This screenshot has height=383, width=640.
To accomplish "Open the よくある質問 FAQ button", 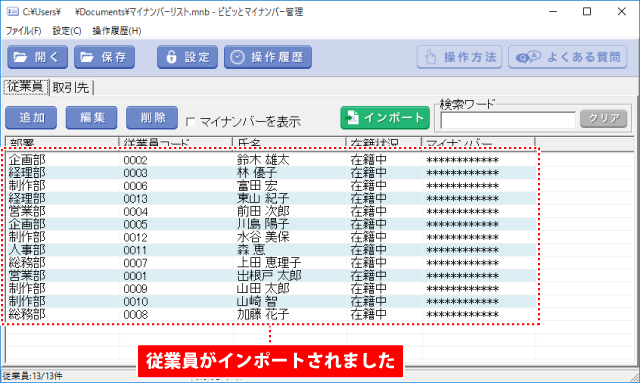I will click(x=568, y=57).
